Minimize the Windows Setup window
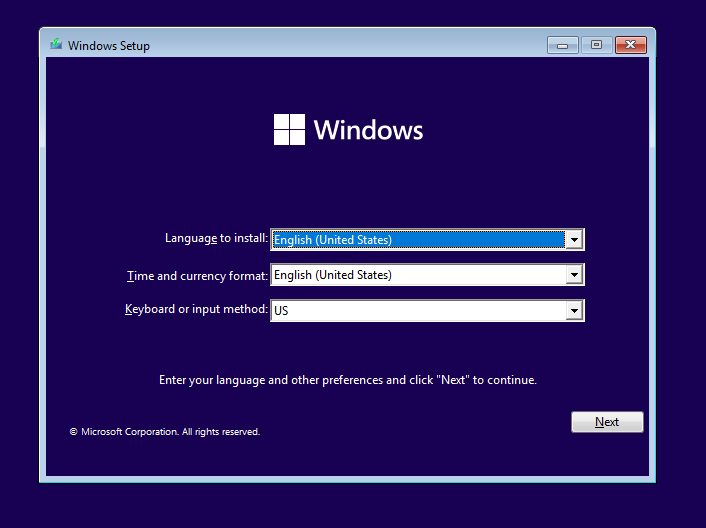Viewport: 706px width, 528px height. (x=563, y=45)
